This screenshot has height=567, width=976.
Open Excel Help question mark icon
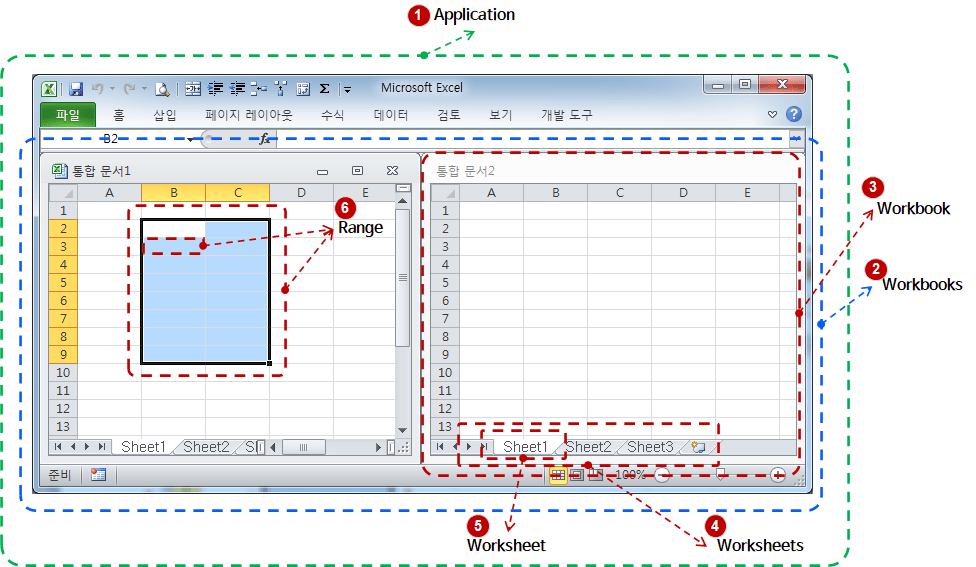point(794,114)
